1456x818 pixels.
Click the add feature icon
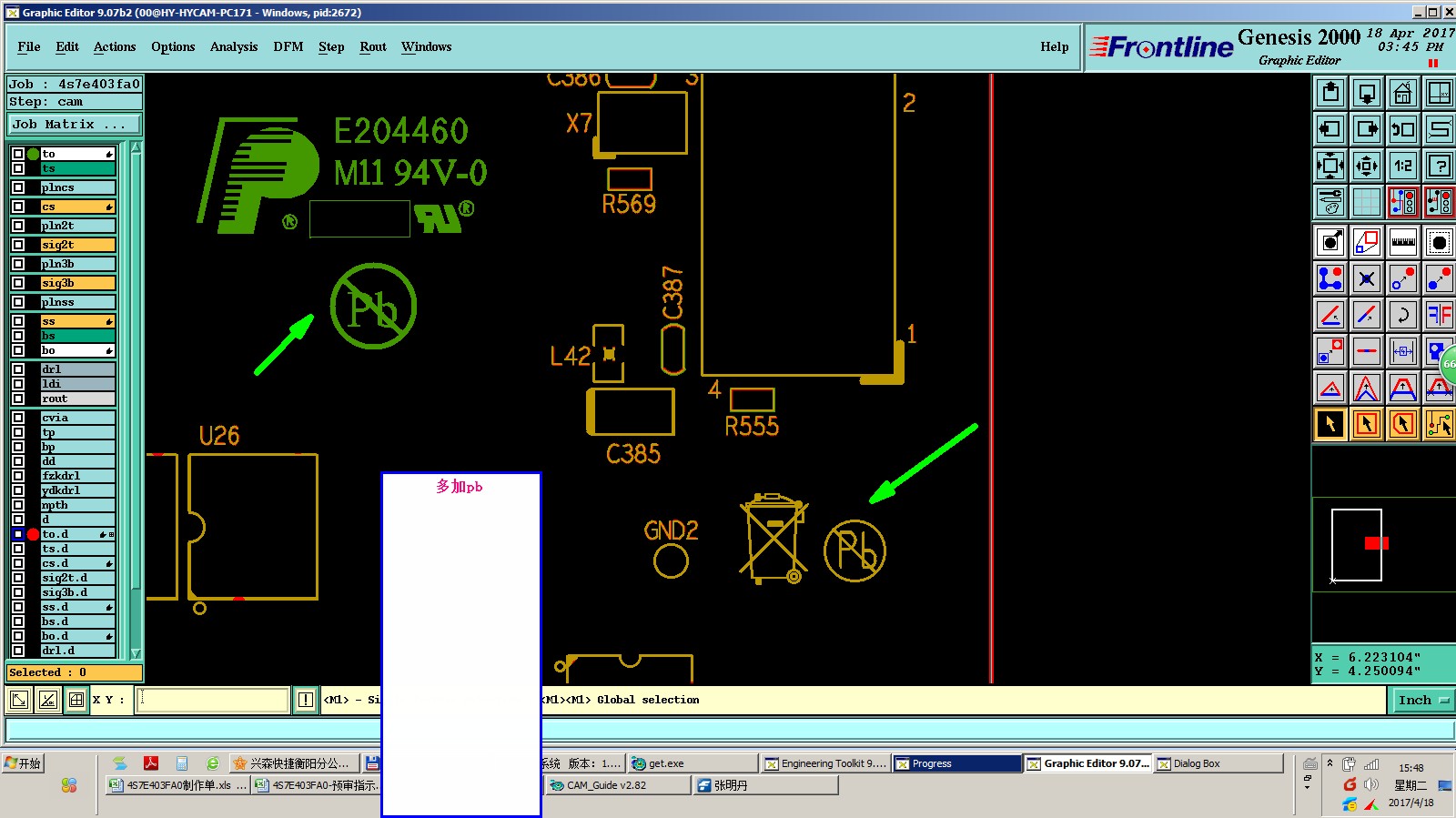(1330, 242)
